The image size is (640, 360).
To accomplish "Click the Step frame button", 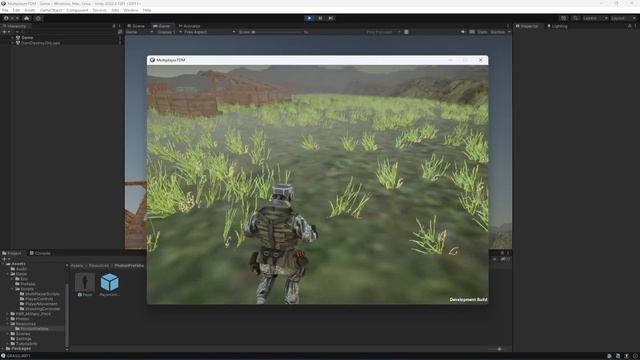I will [x=331, y=18].
